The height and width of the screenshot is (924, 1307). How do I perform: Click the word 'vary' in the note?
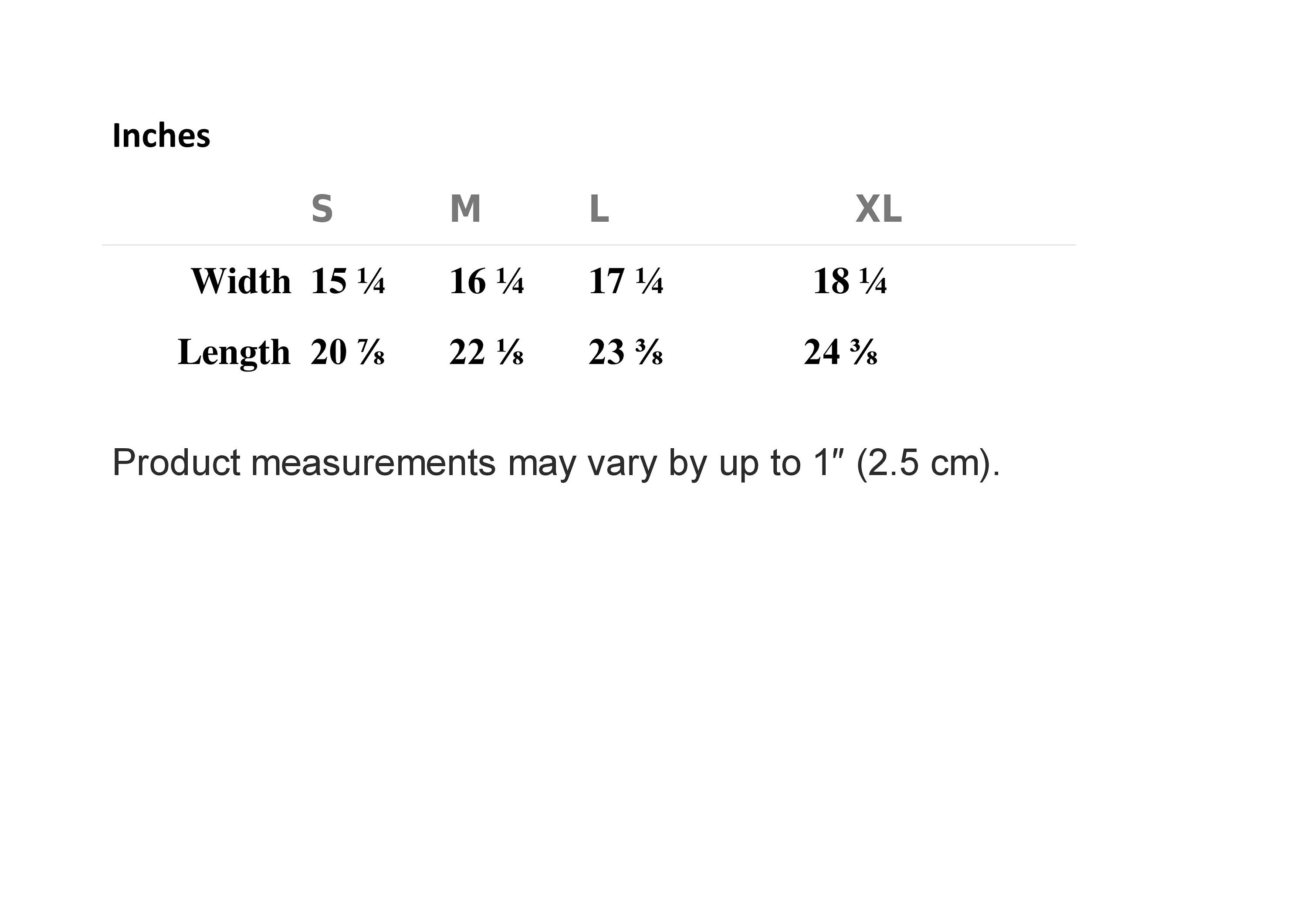coord(622,466)
